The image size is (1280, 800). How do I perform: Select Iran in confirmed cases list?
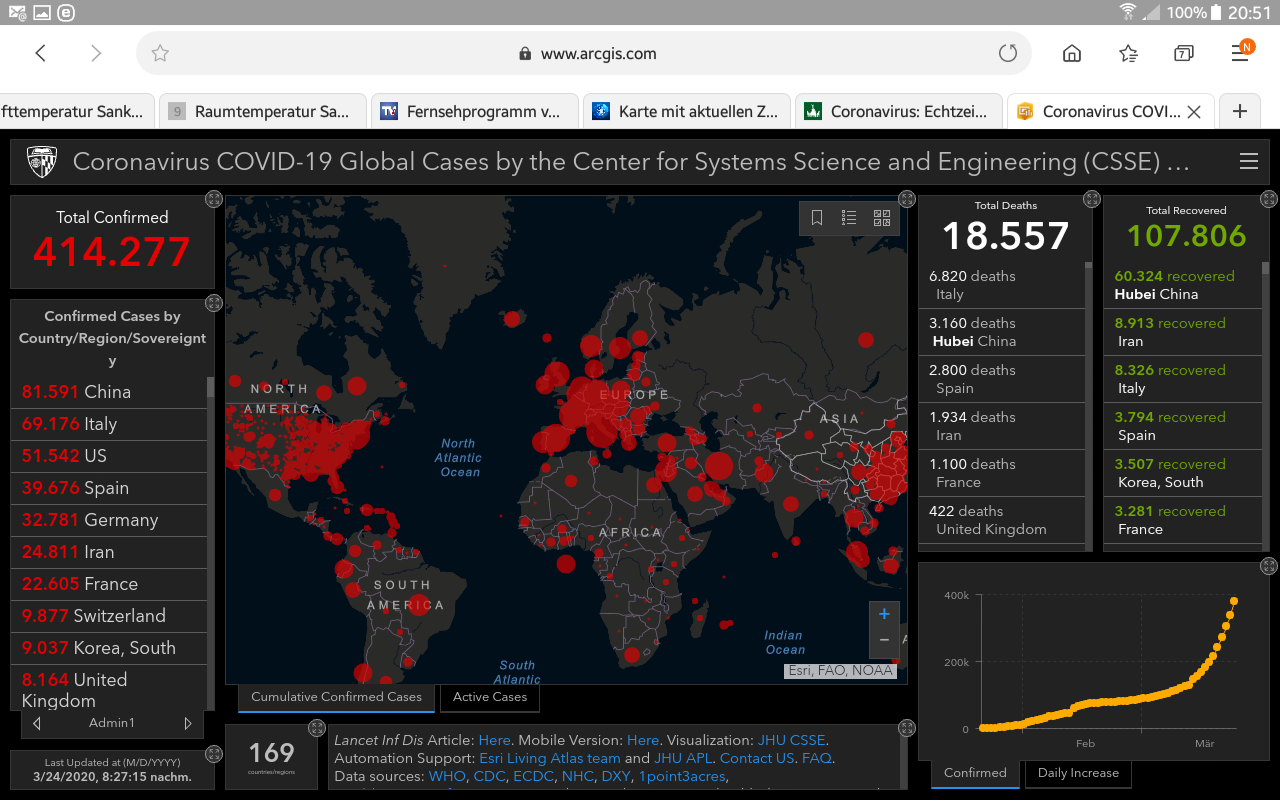pyautogui.click(x=109, y=552)
